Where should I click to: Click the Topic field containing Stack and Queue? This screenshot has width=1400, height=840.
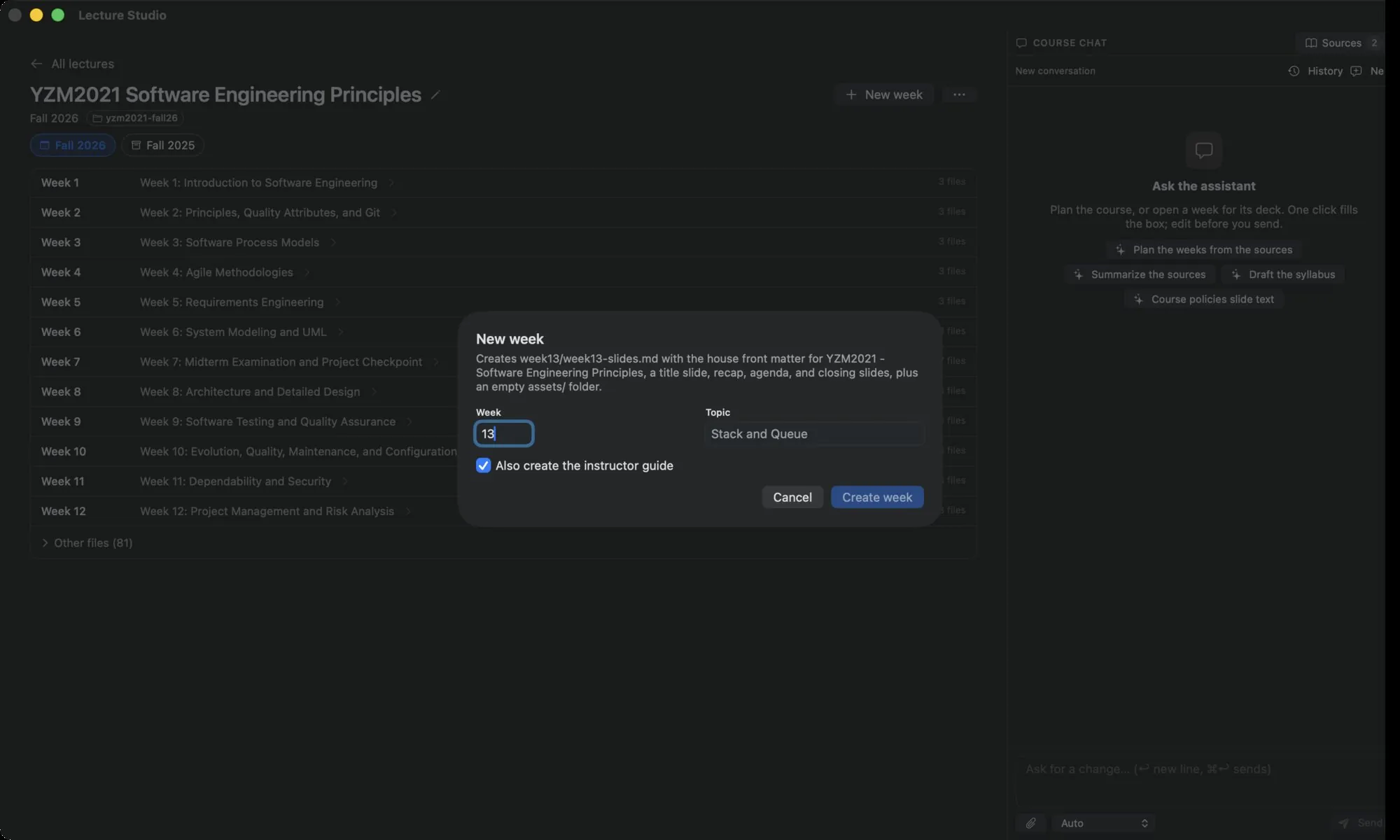(814, 434)
